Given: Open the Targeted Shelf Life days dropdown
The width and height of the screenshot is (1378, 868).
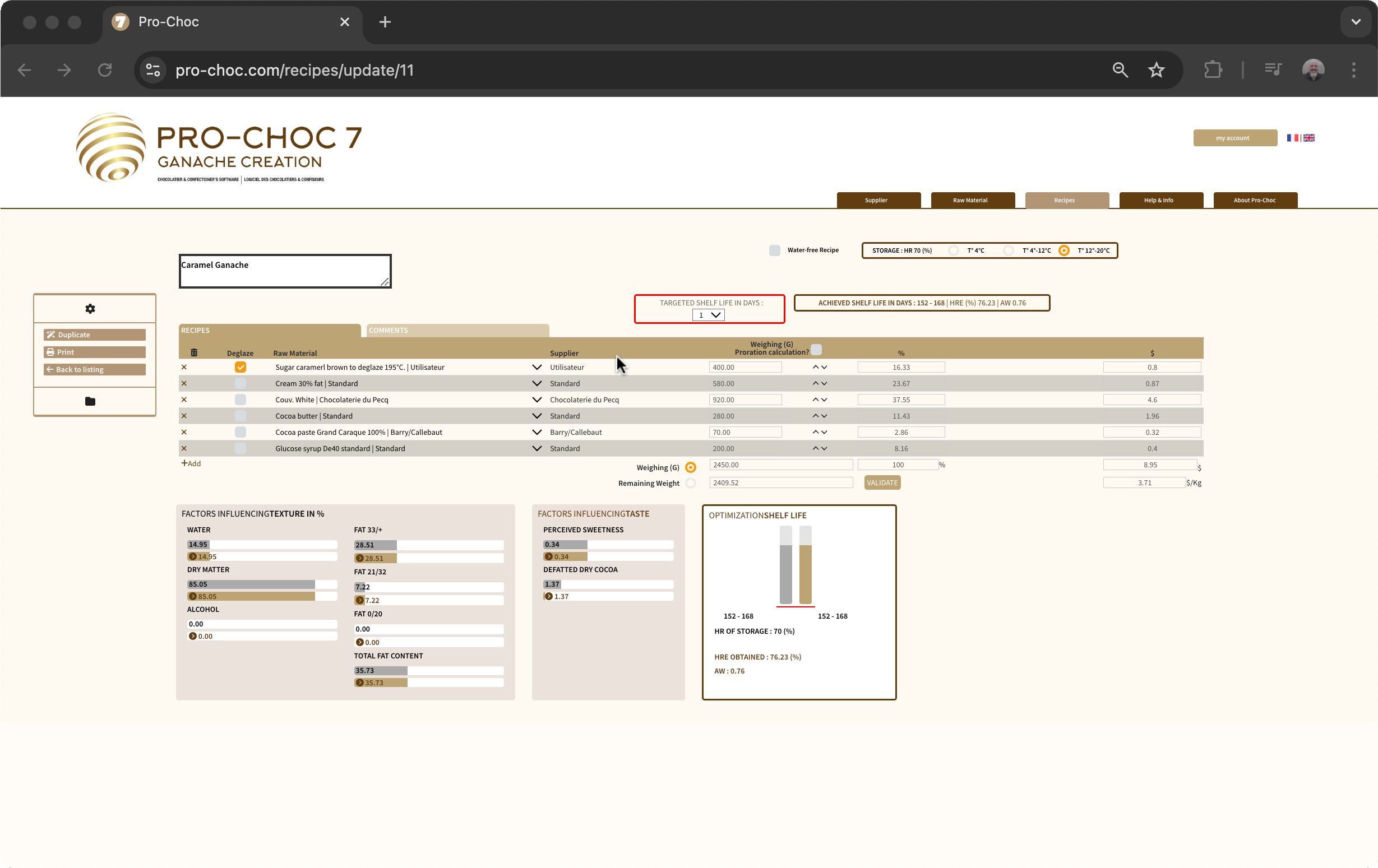Looking at the screenshot, I should tap(709, 315).
